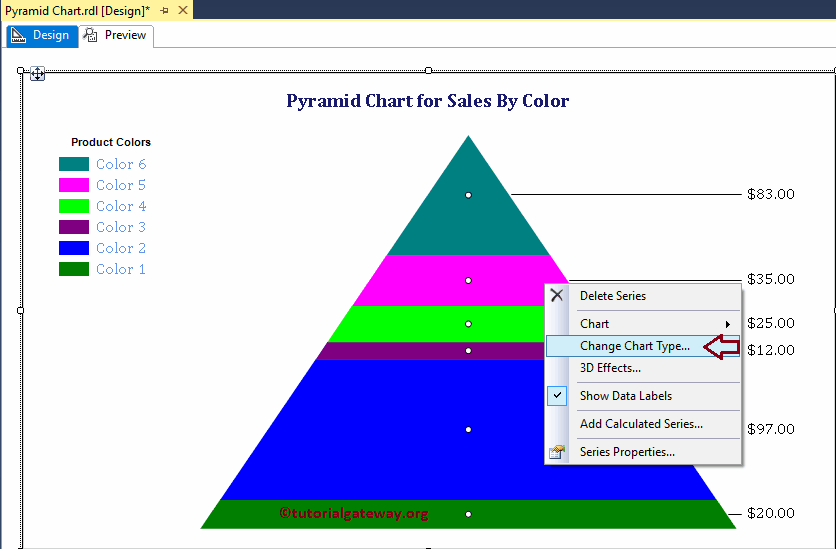Click the $25.00 data label
The width and height of the screenshot is (836, 549).
[x=771, y=323]
